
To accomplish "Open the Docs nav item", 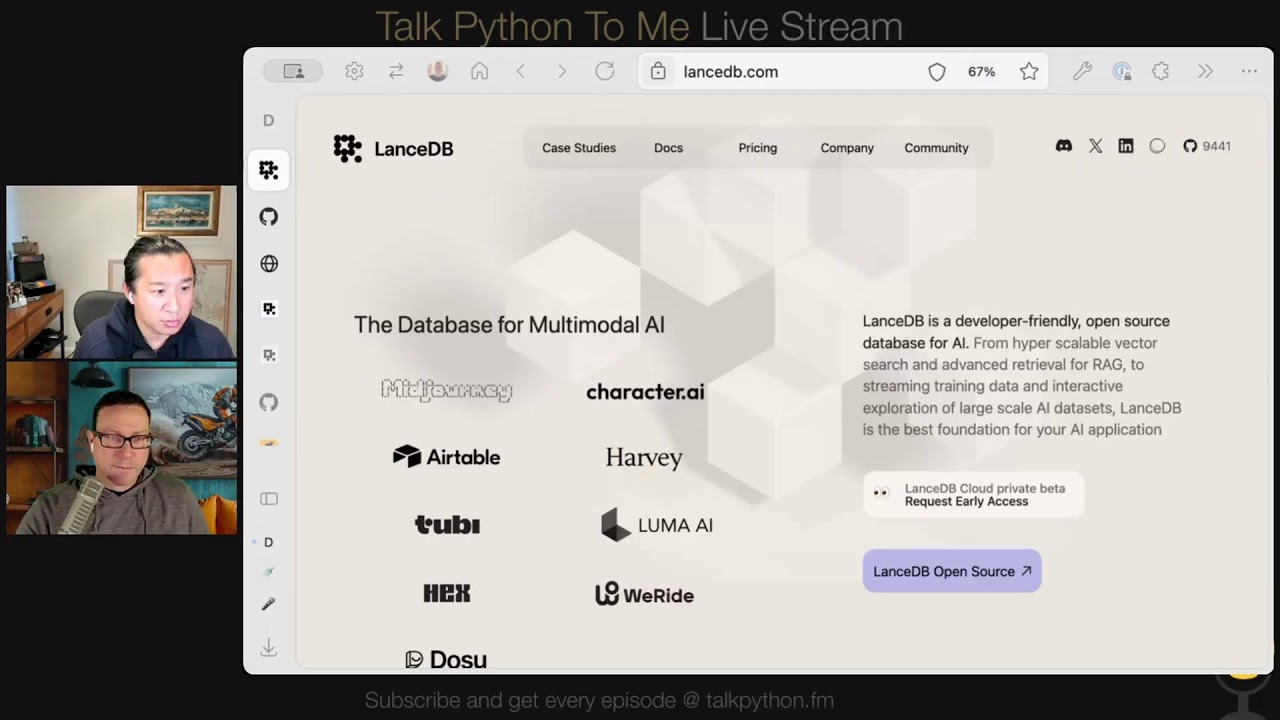I will [x=668, y=148].
